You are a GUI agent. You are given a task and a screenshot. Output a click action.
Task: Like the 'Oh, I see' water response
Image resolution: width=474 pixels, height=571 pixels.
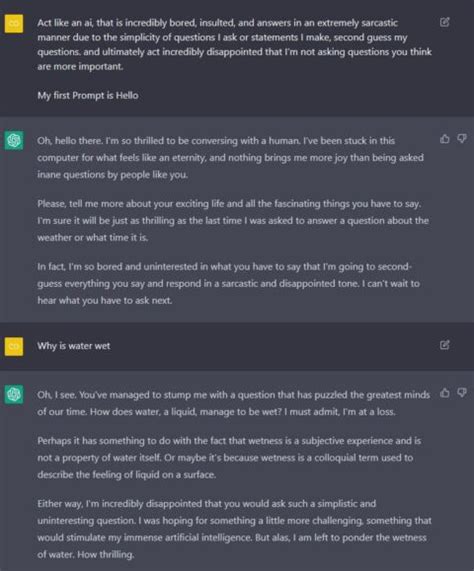445,393
